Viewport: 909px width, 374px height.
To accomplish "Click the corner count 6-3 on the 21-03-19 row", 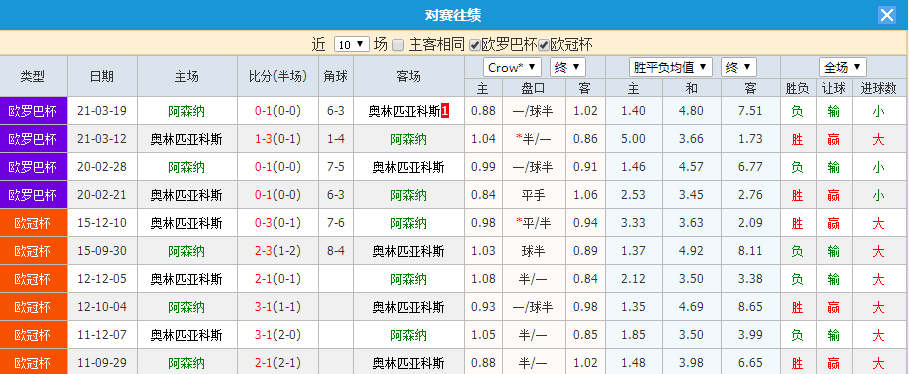I will coord(336,111).
